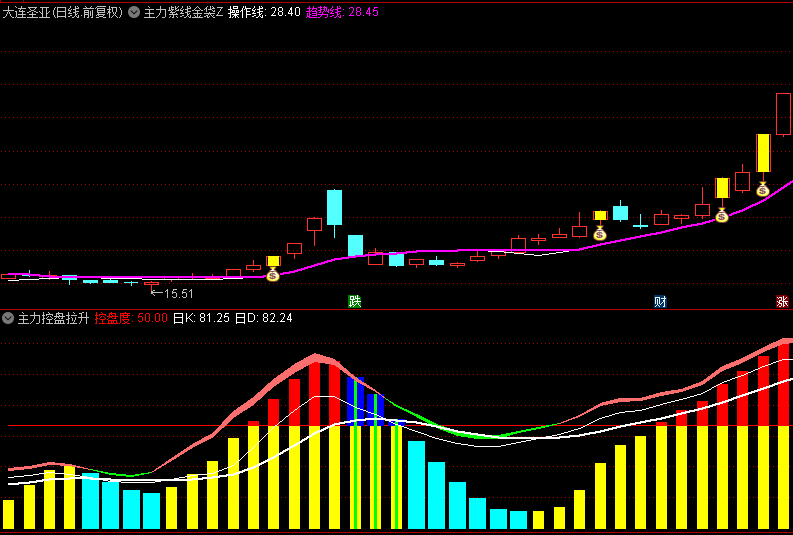Expand the 主力控盘拉升 indicator dropdown arrow
793x535 pixels.
tap(8, 318)
